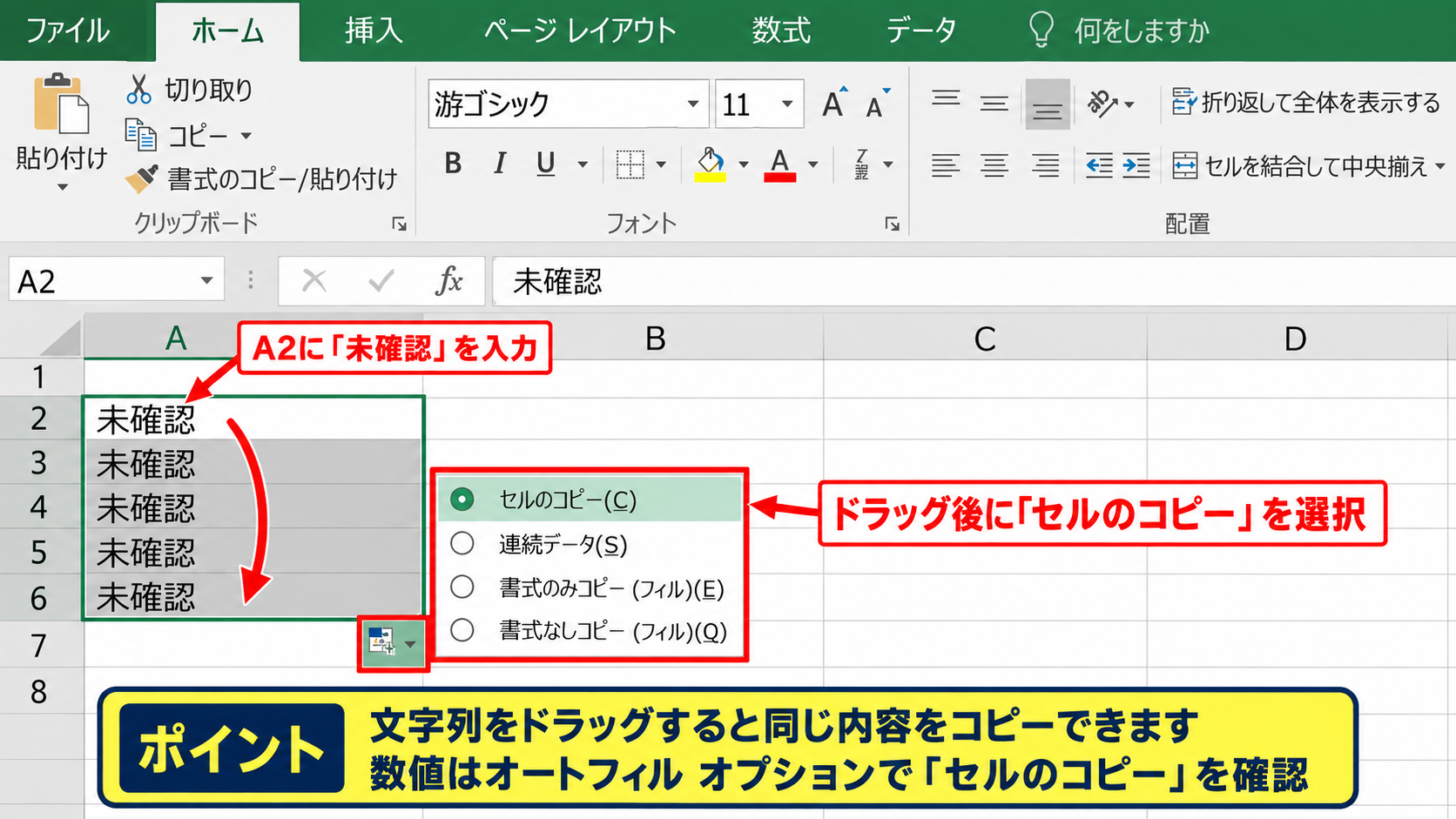Center text horizontally

pos(994,165)
